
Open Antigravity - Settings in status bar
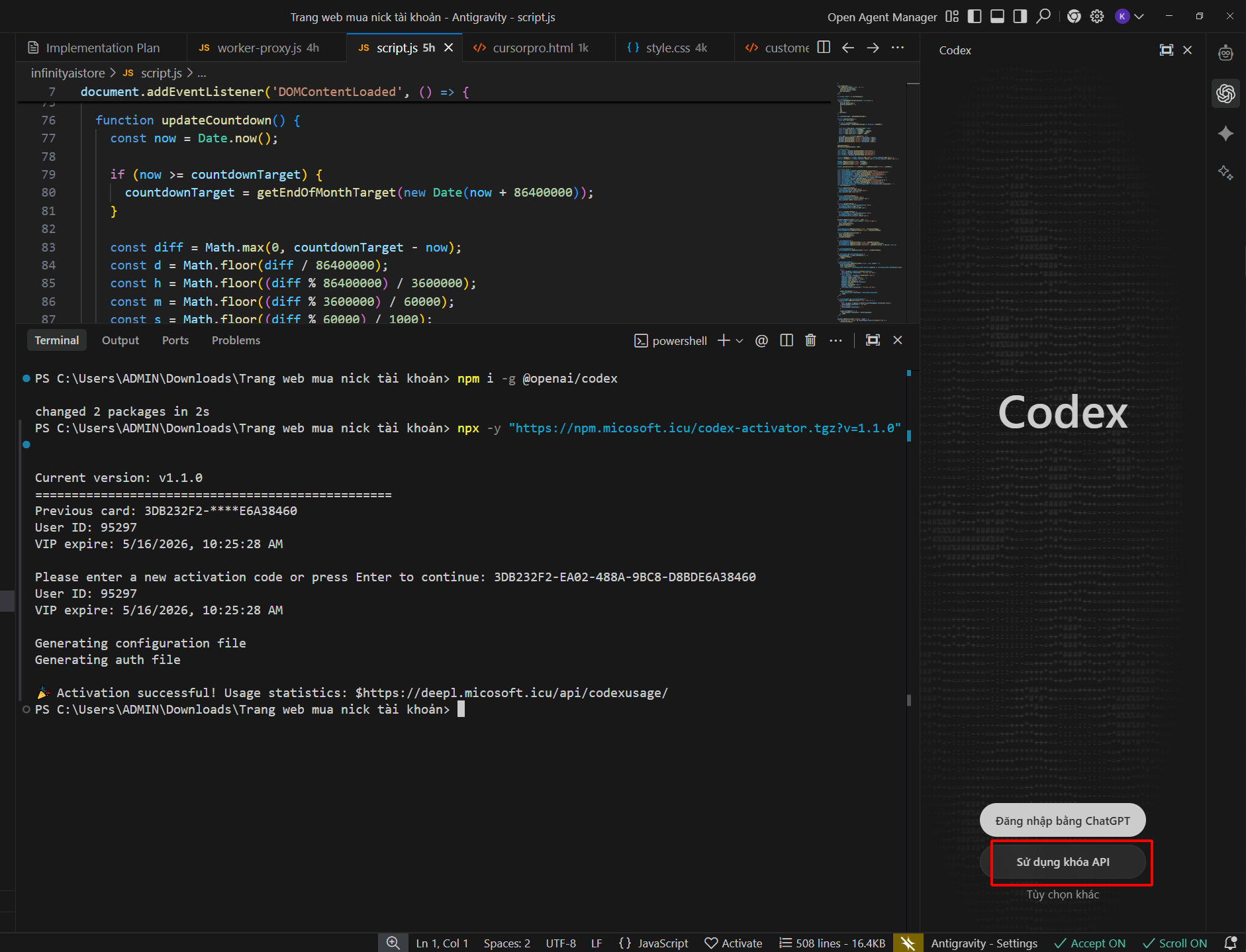pos(984,943)
